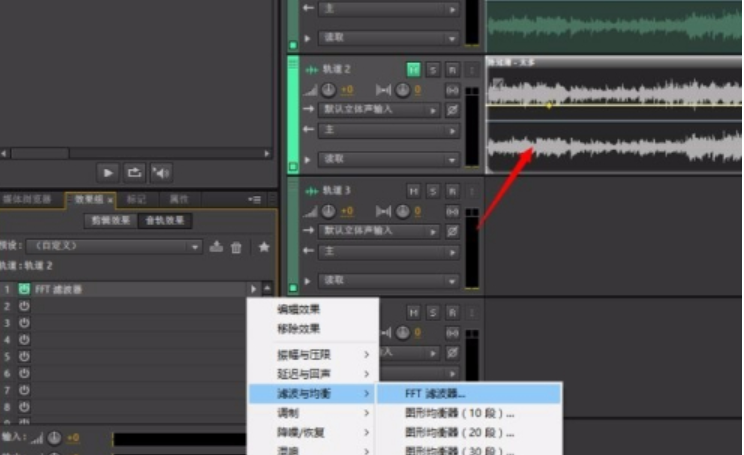Switch to 标记 tab

136,200
